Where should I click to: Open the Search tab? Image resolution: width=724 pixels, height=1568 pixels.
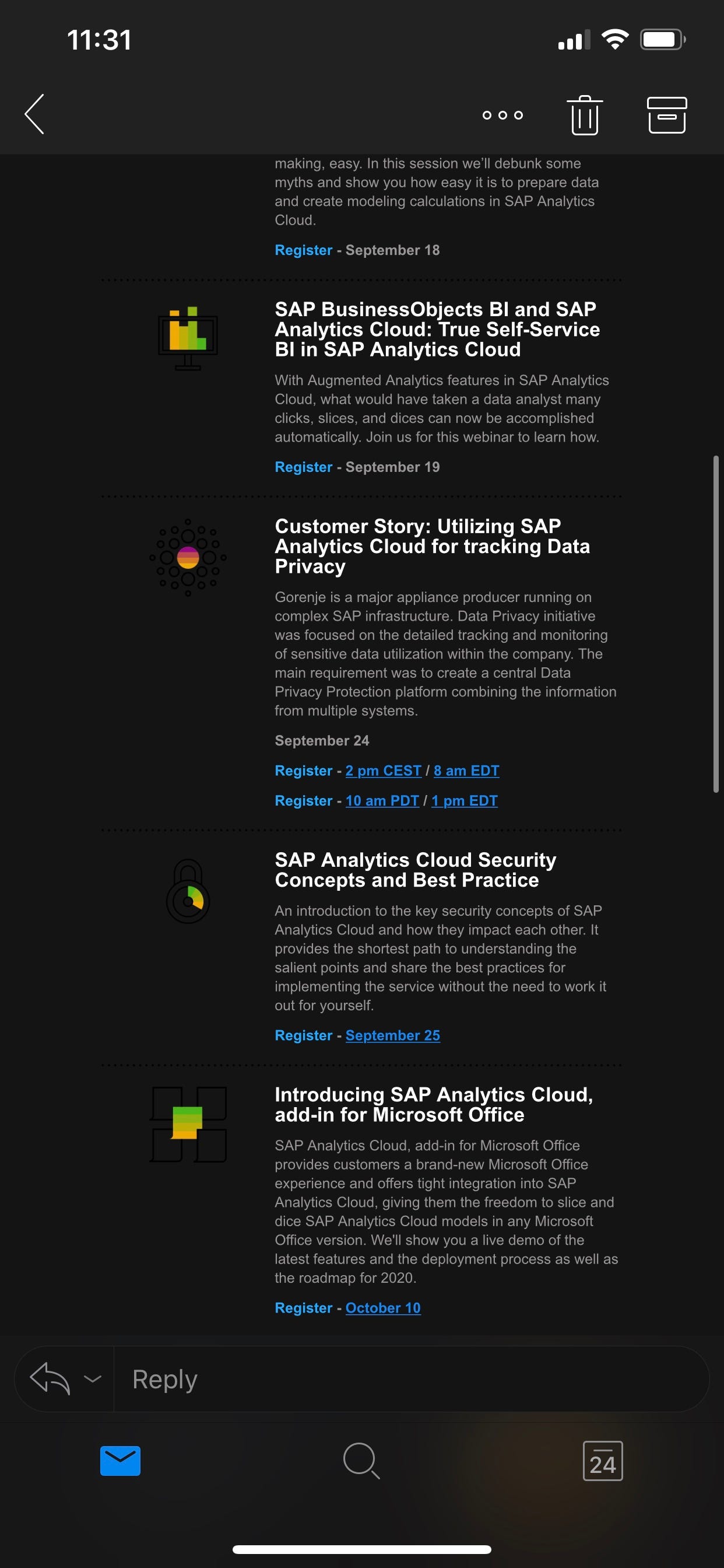coord(361,1461)
